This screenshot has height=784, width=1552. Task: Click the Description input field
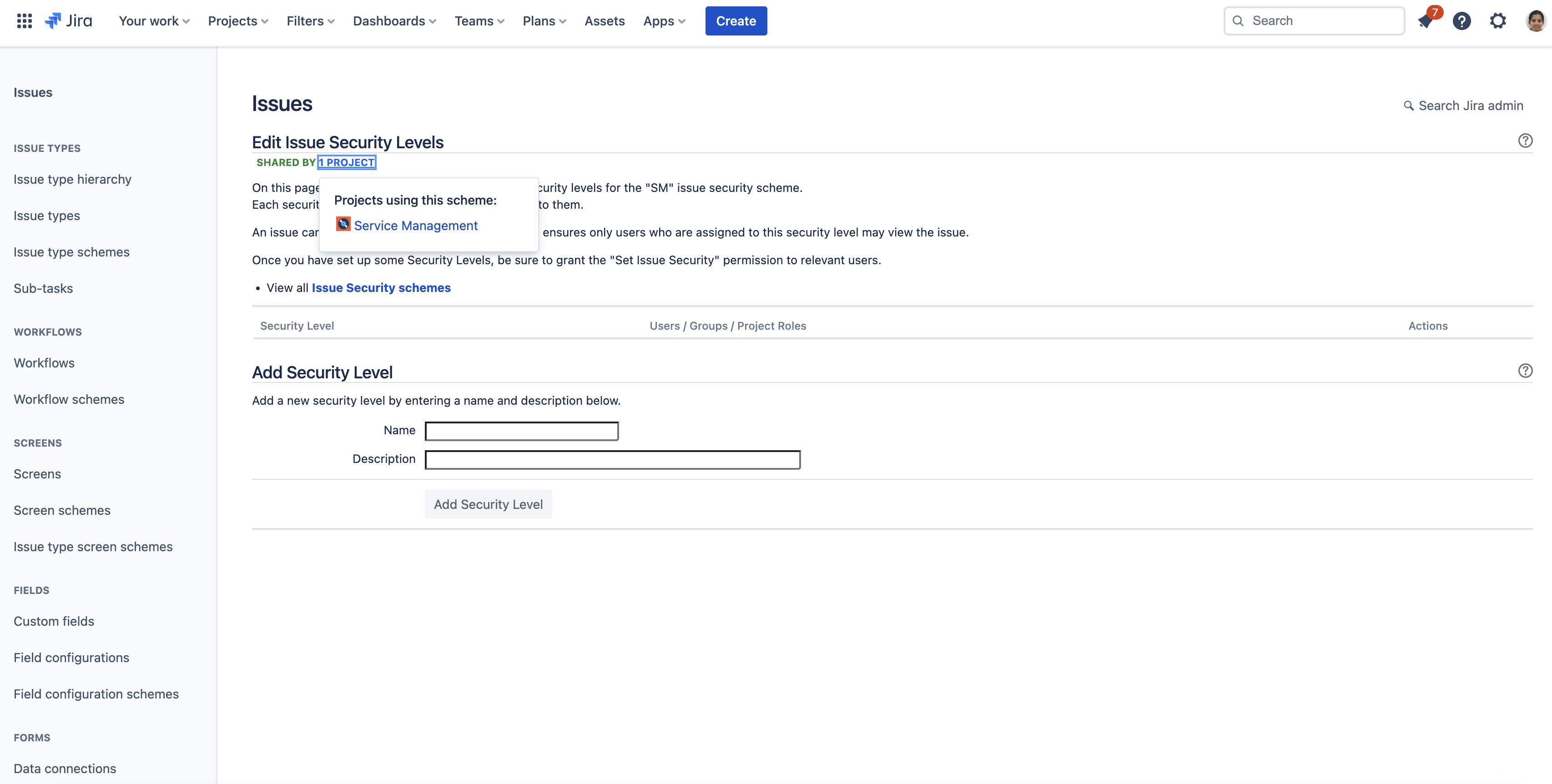(x=612, y=460)
